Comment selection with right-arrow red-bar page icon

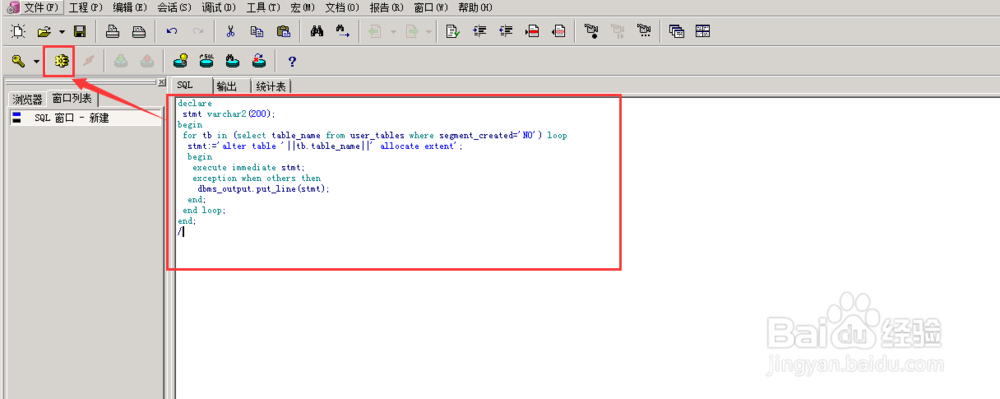(x=533, y=31)
